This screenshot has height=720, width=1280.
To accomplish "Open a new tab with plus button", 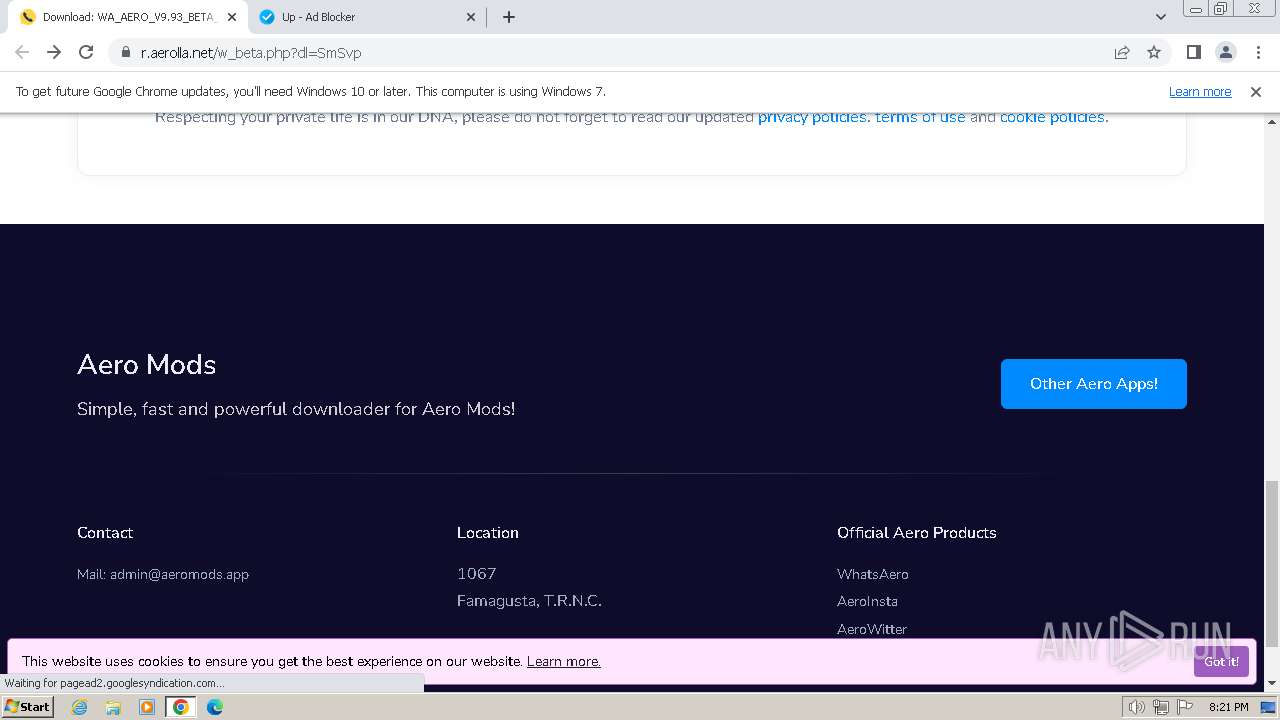I will [x=509, y=17].
